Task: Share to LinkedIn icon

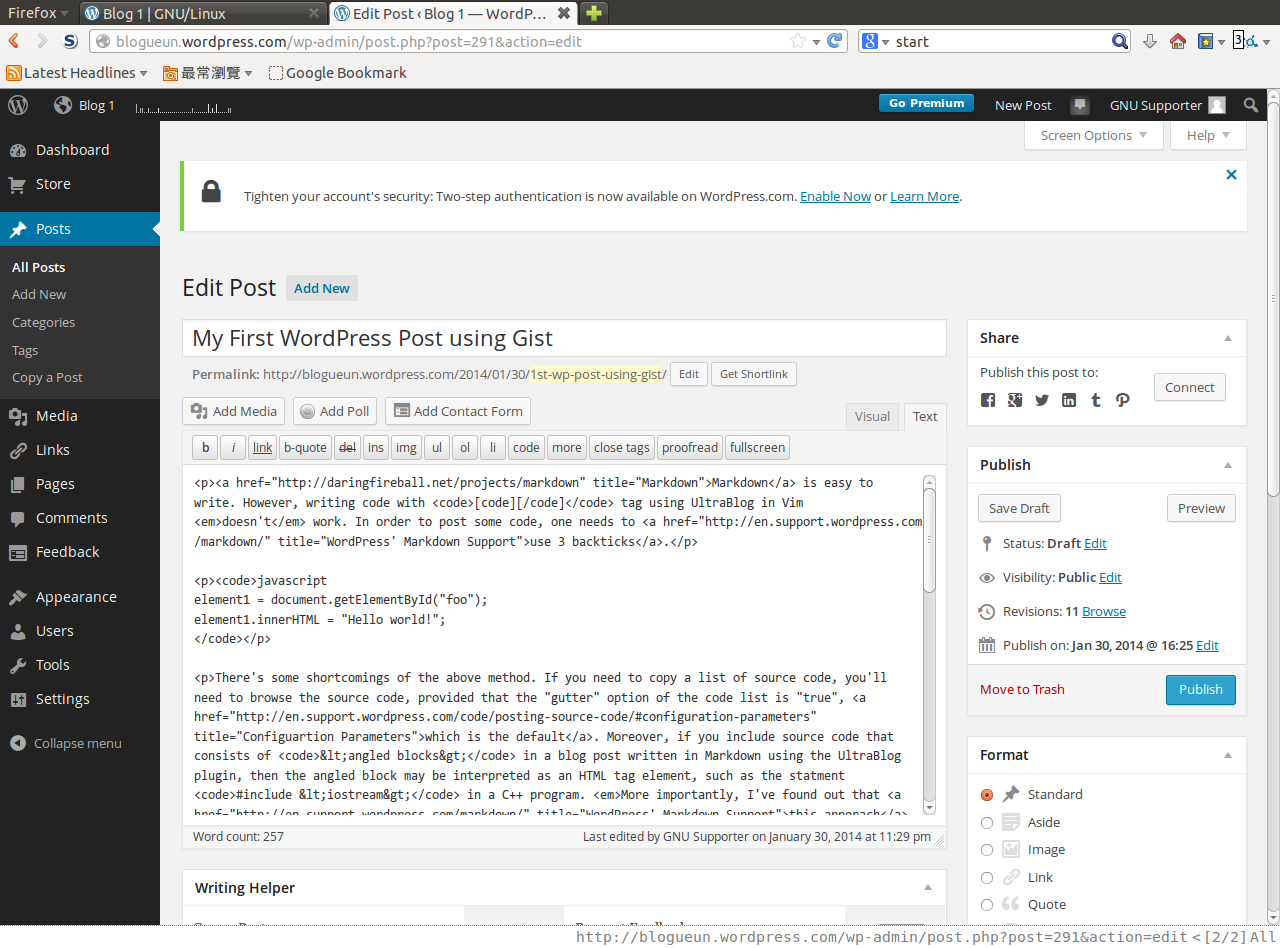Action: 1069,400
